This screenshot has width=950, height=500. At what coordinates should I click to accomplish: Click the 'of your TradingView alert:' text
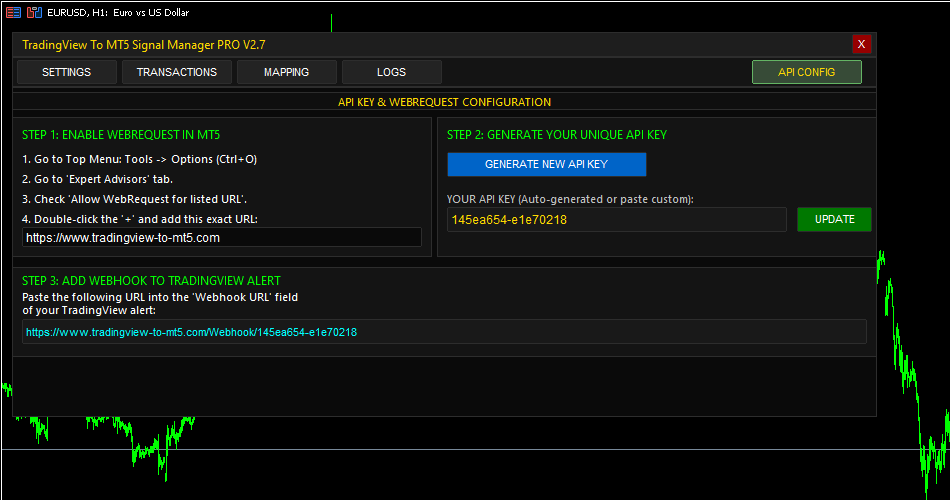coord(89,310)
